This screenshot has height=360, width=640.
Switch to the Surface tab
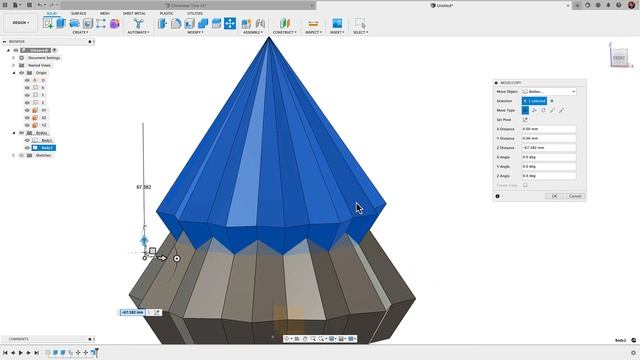click(x=78, y=13)
